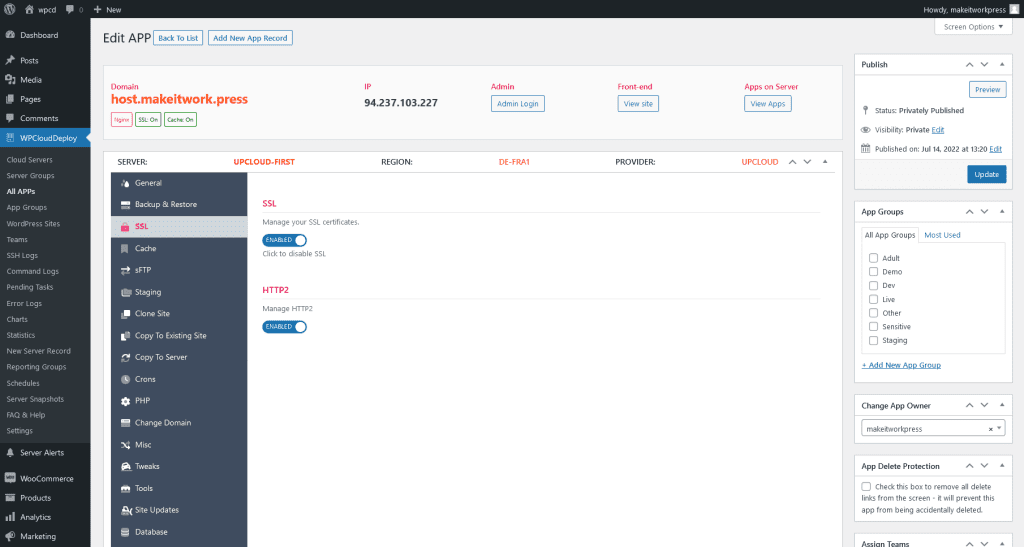Viewport: 1024px width, 547px height.
Task: Collapse the Change App Owner panel
Action: click(x=1002, y=405)
